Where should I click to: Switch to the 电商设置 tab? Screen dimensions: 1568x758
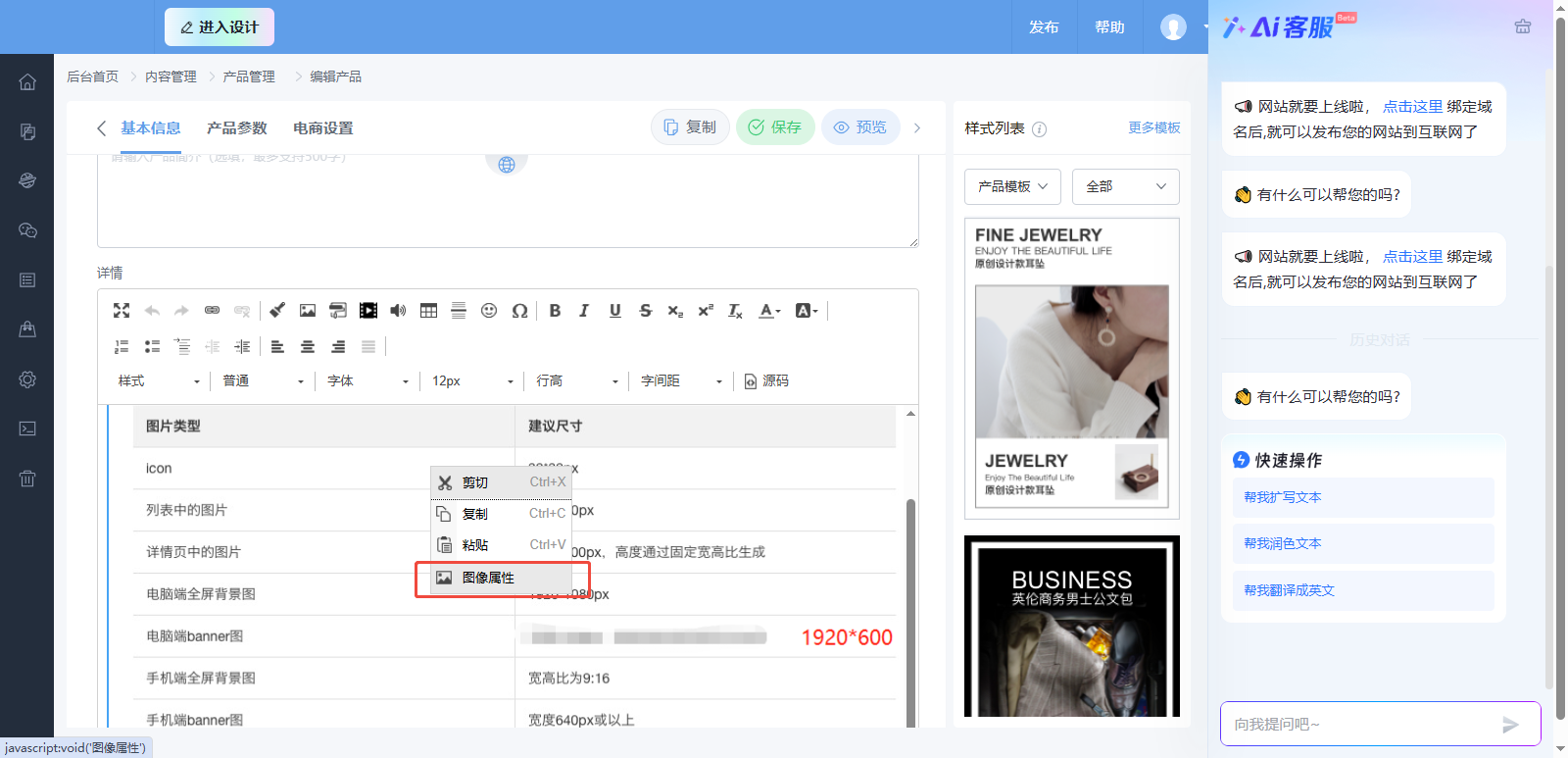pyautogui.click(x=323, y=128)
